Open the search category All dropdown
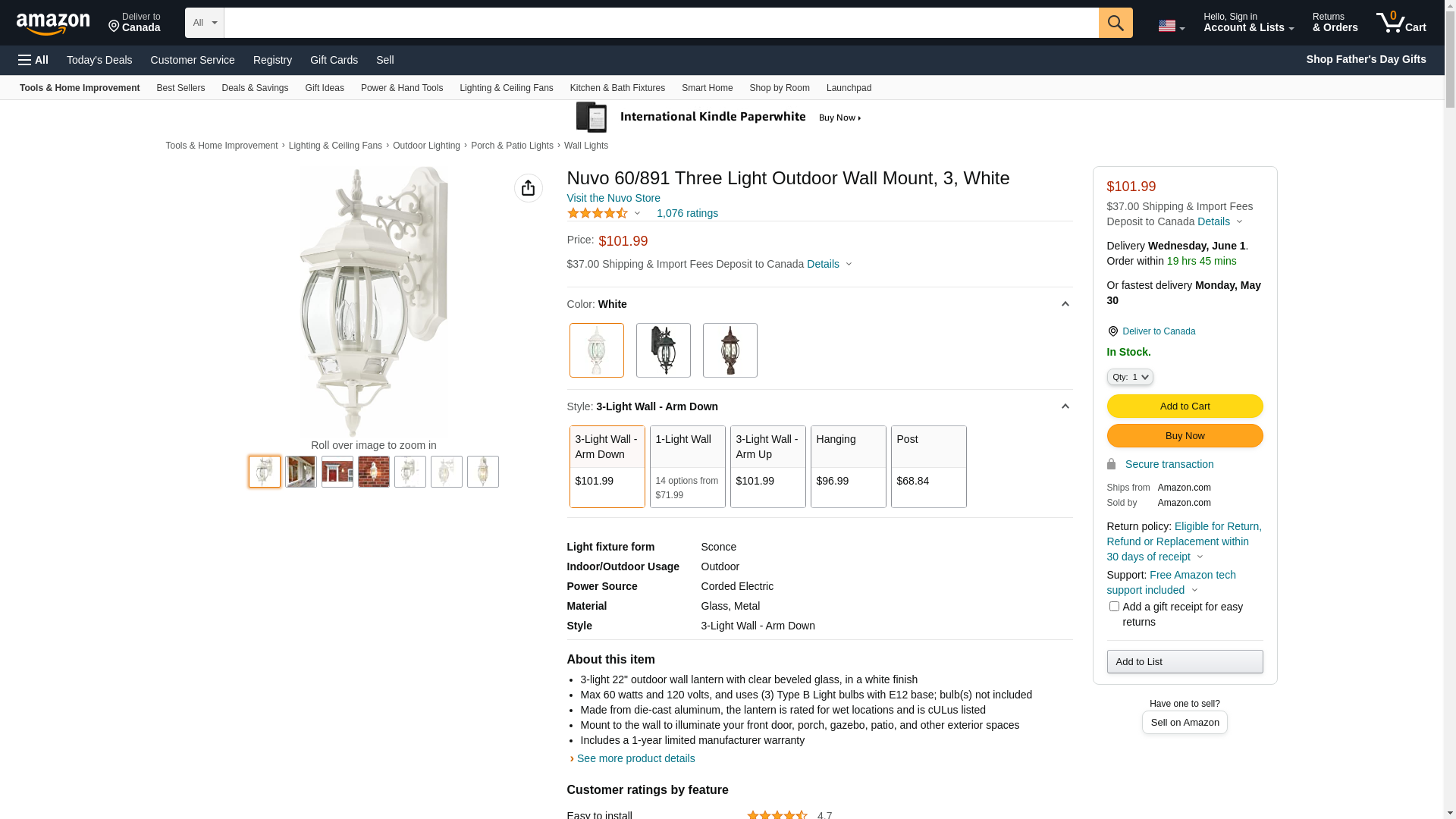1456x819 pixels. [205, 23]
